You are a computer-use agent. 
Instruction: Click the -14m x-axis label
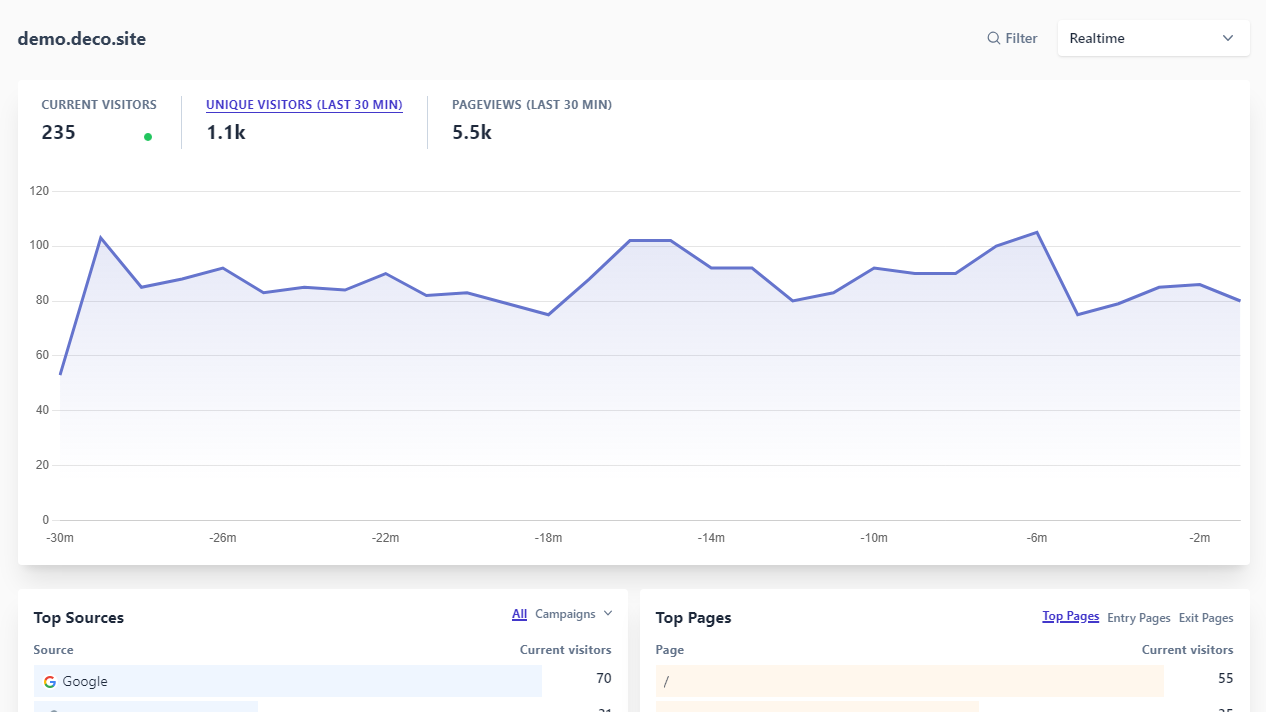(711, 538)
